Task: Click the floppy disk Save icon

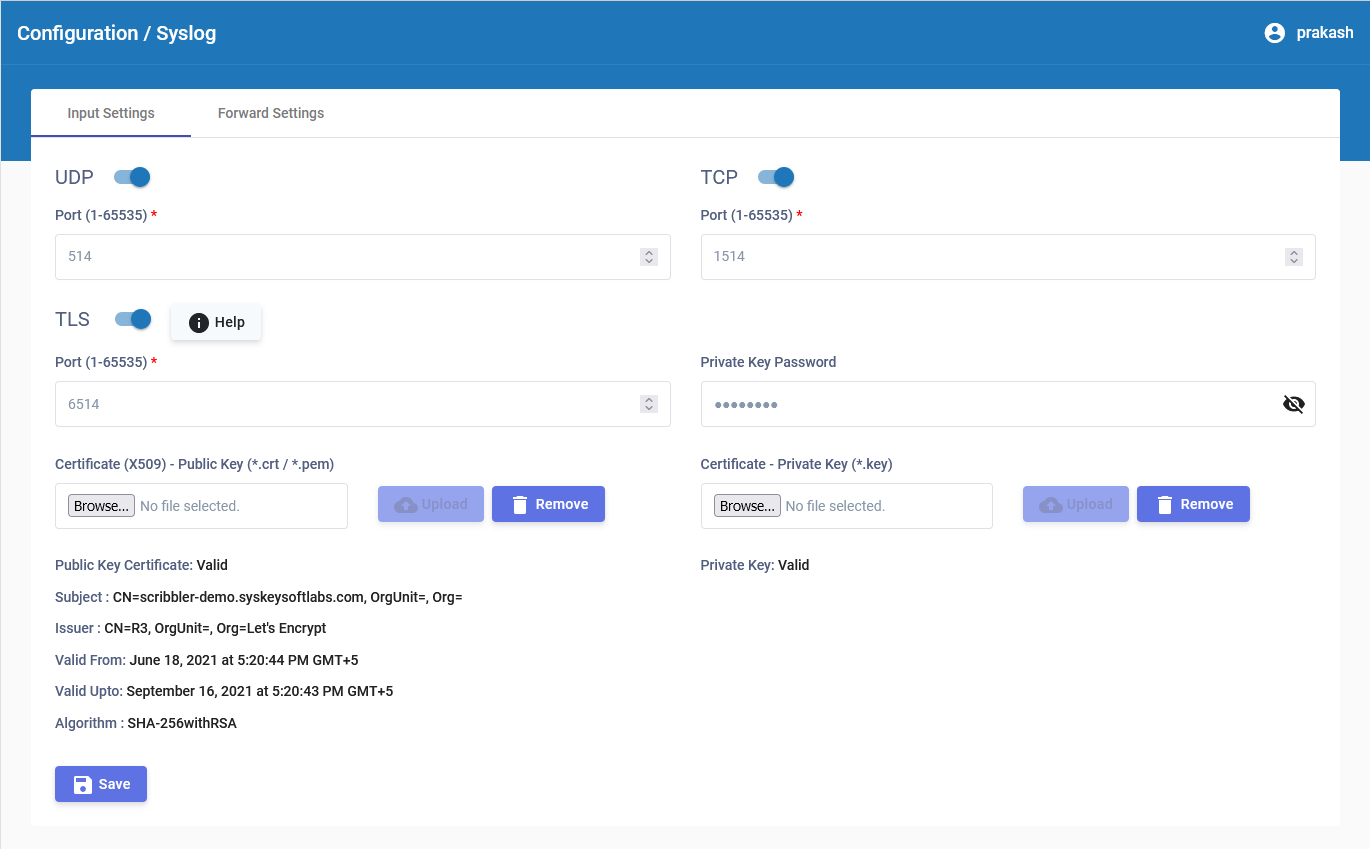Action: (83, 784)
